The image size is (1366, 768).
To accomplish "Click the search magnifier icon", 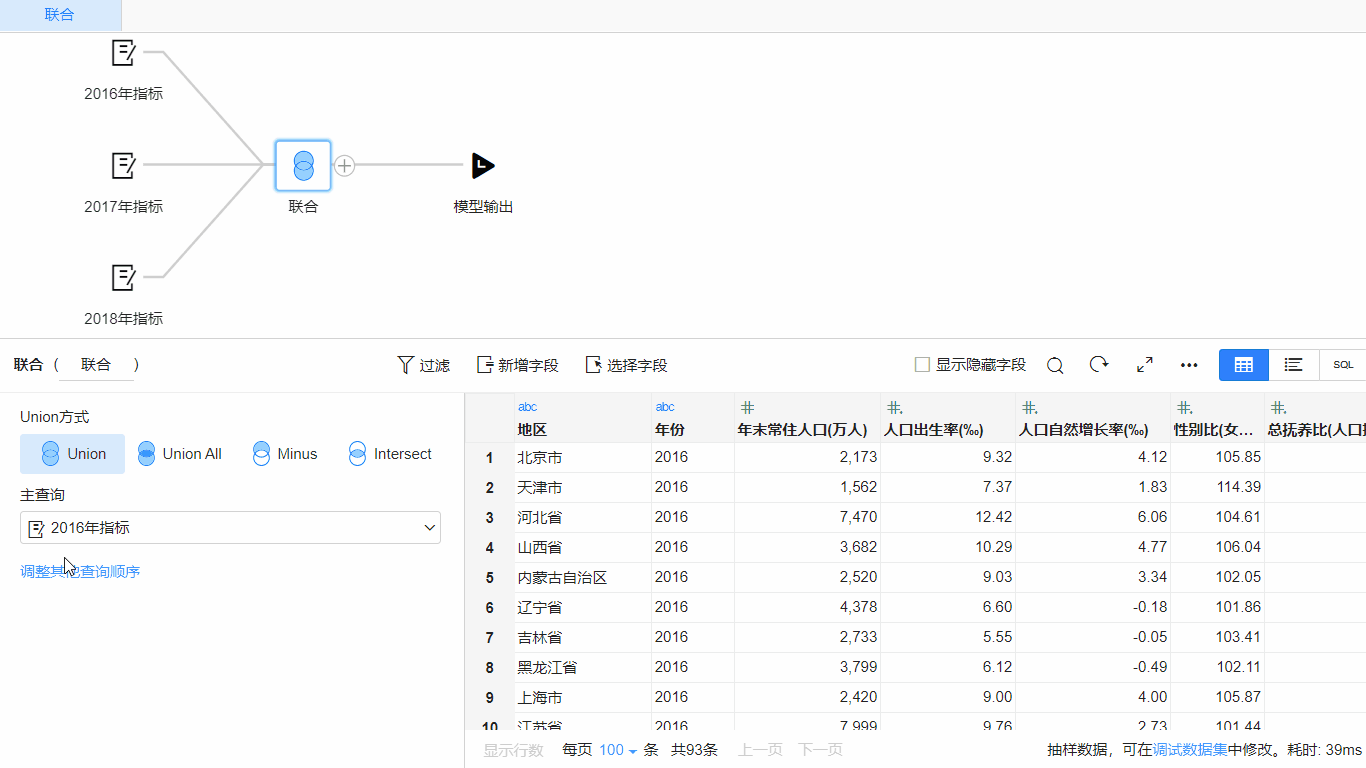I will (1055, 366).
